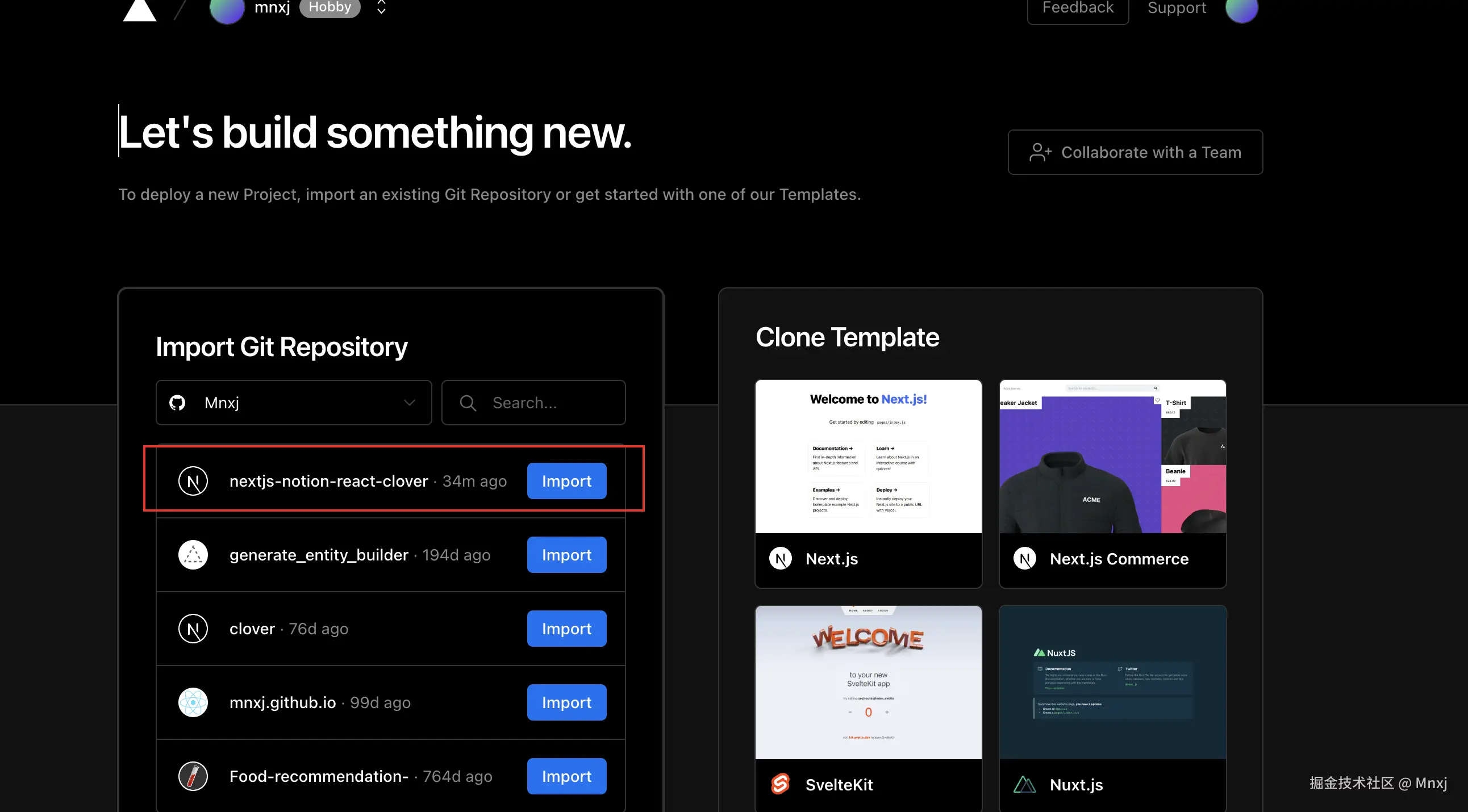The width and height of the screenshot is (1468, 812).
Task: Open the Mnxj GitHub account dropdown
Action: [x=294, y=403]
